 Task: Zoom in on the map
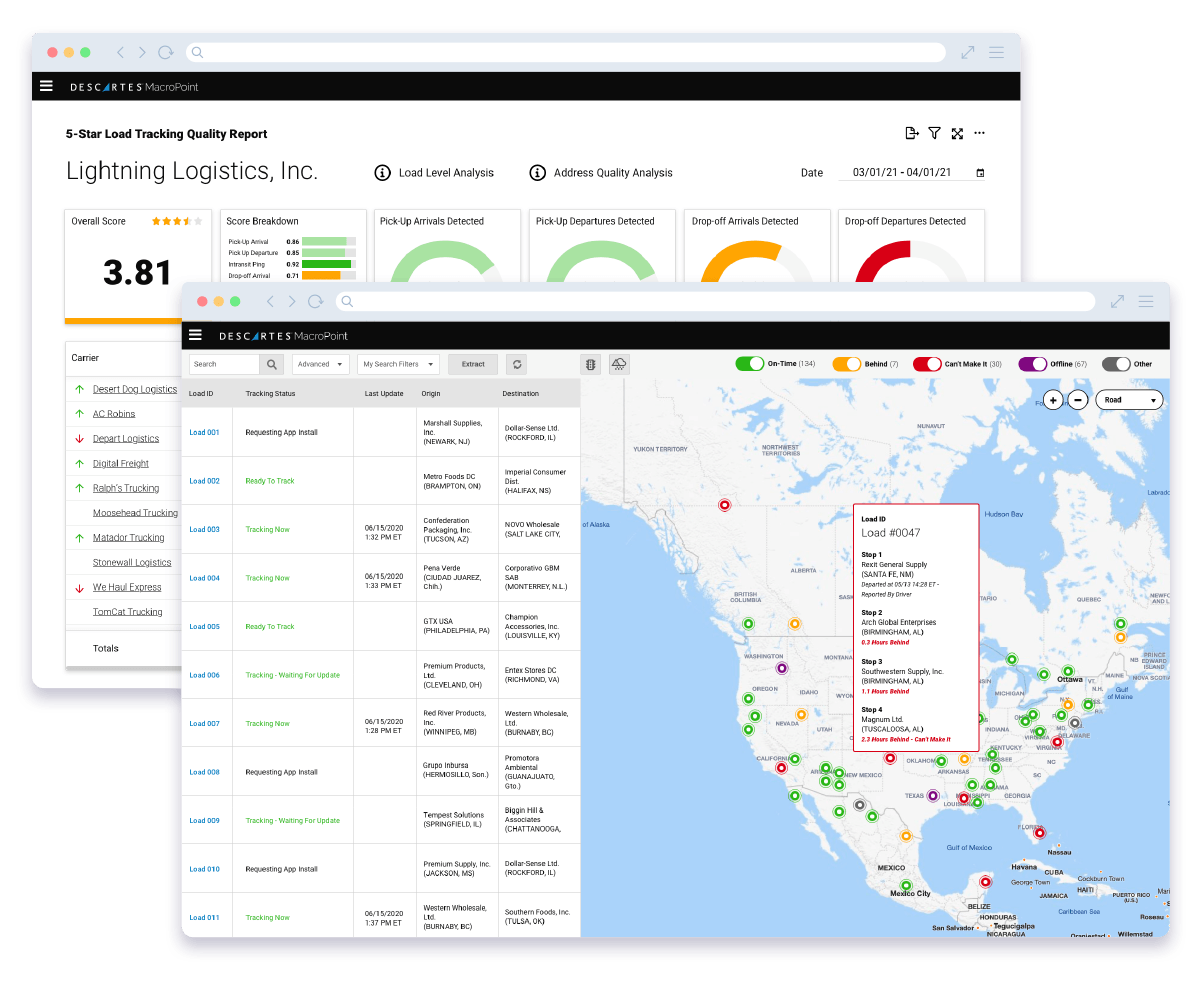1053,400
